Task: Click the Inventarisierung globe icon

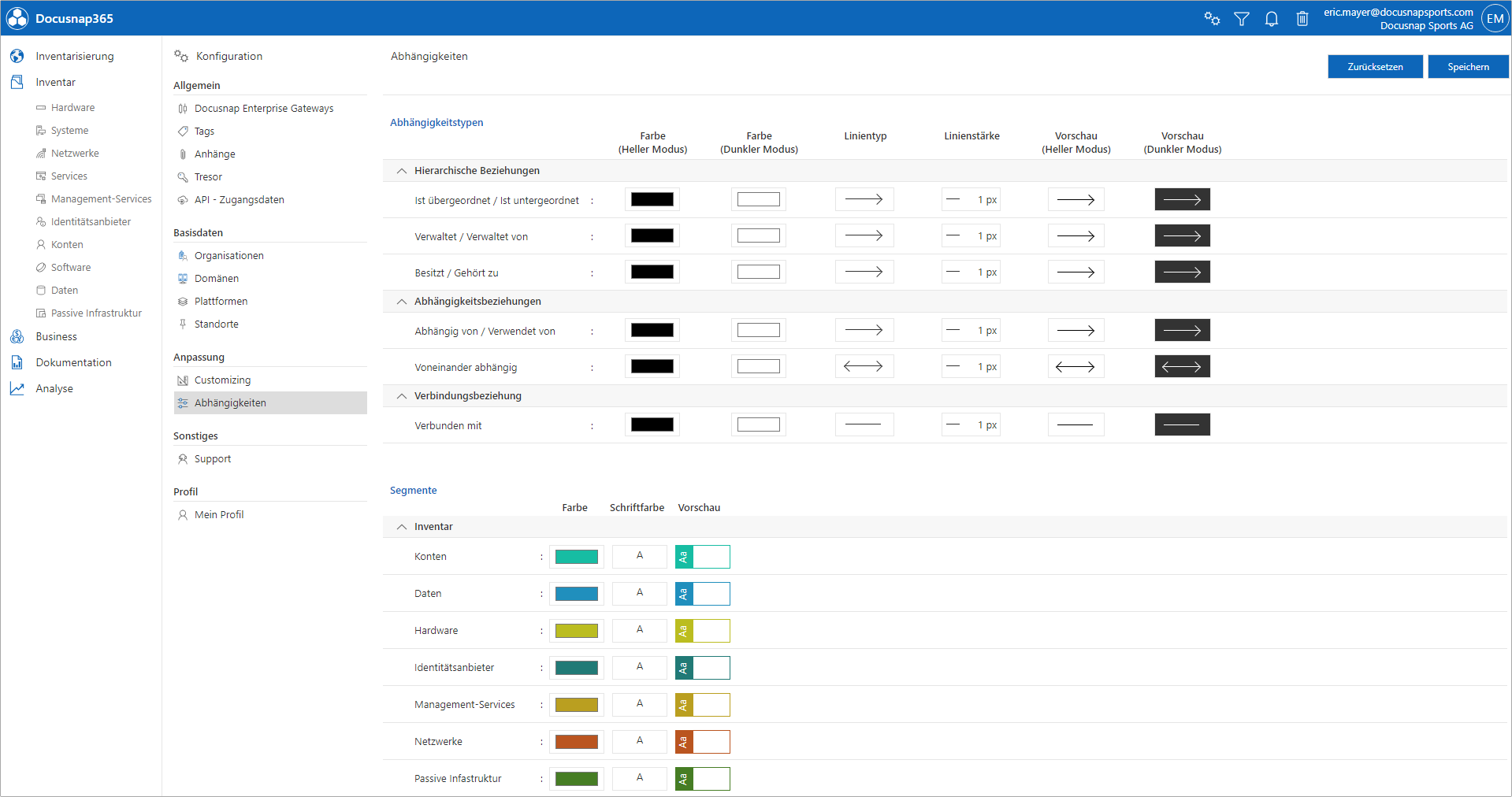Action: click(x=17, y=56)
